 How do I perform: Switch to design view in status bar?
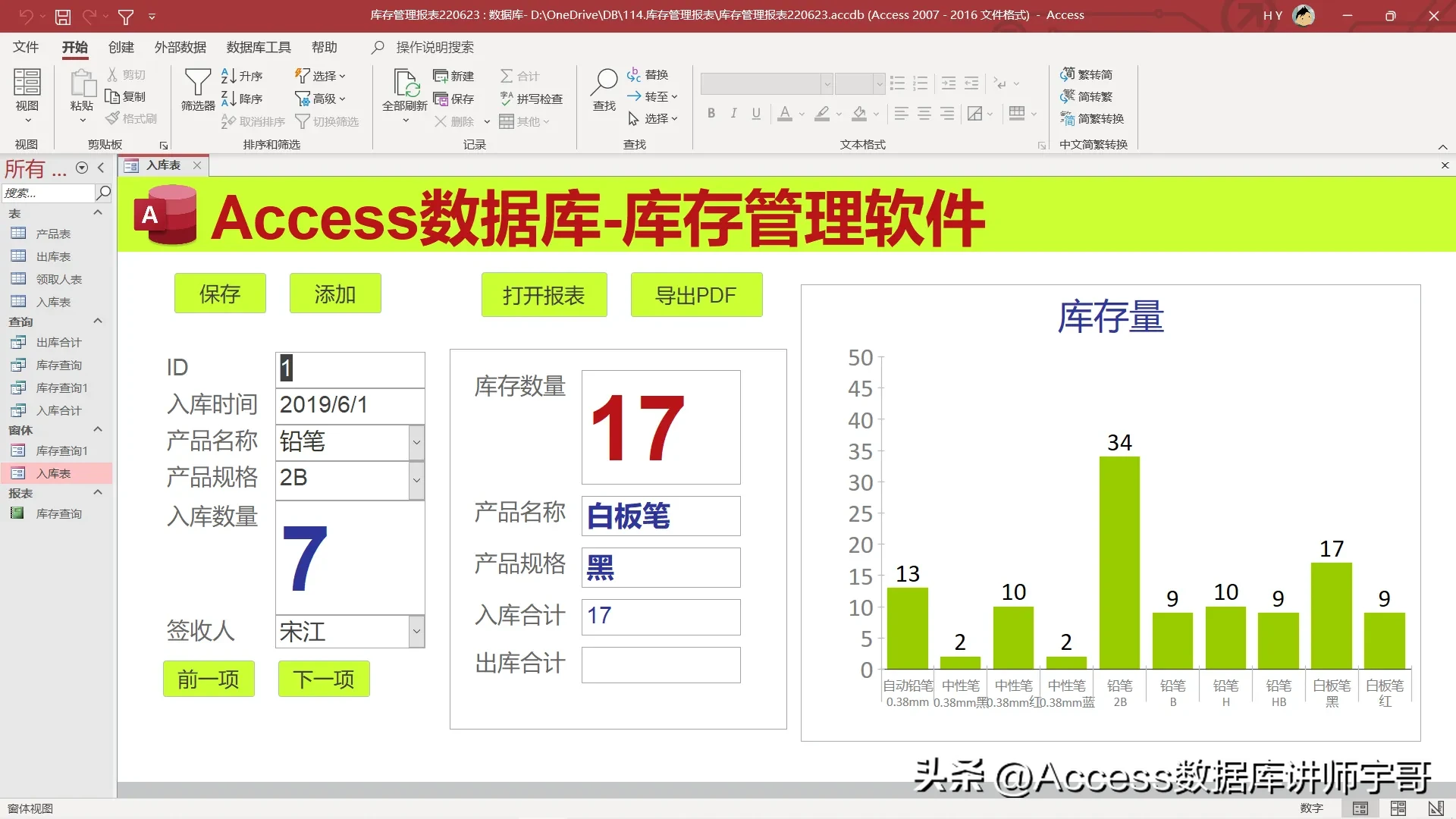pyautogui.click(x=1435, y=808)
